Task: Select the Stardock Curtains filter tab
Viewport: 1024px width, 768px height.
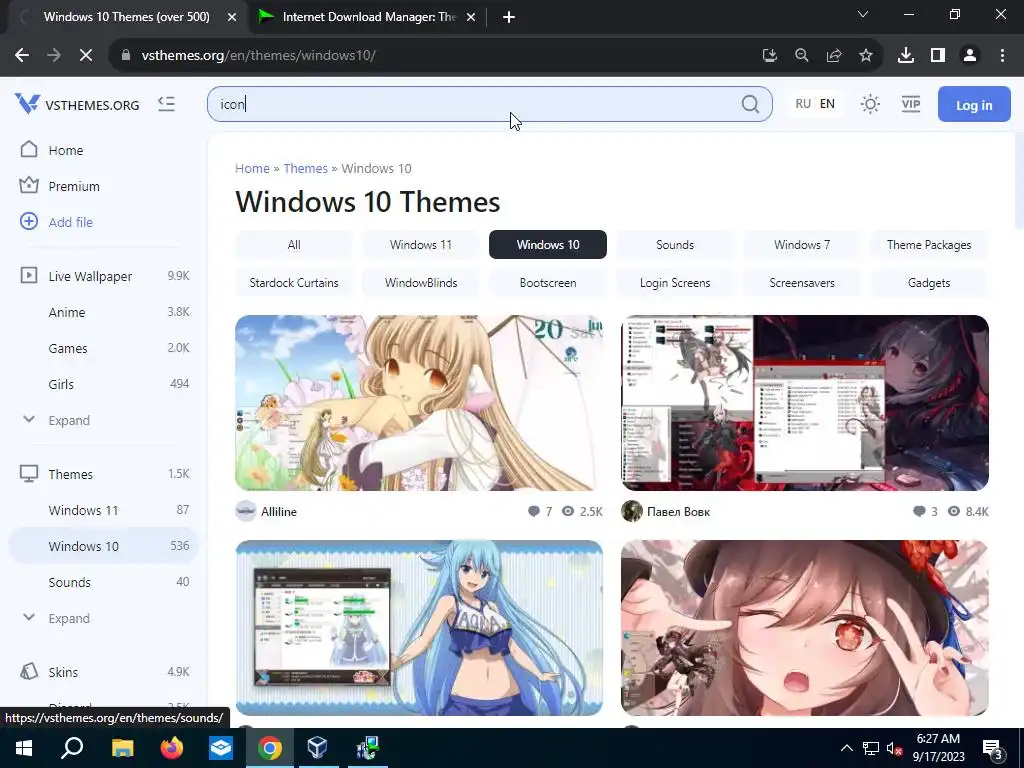Action: click(294, 283)
